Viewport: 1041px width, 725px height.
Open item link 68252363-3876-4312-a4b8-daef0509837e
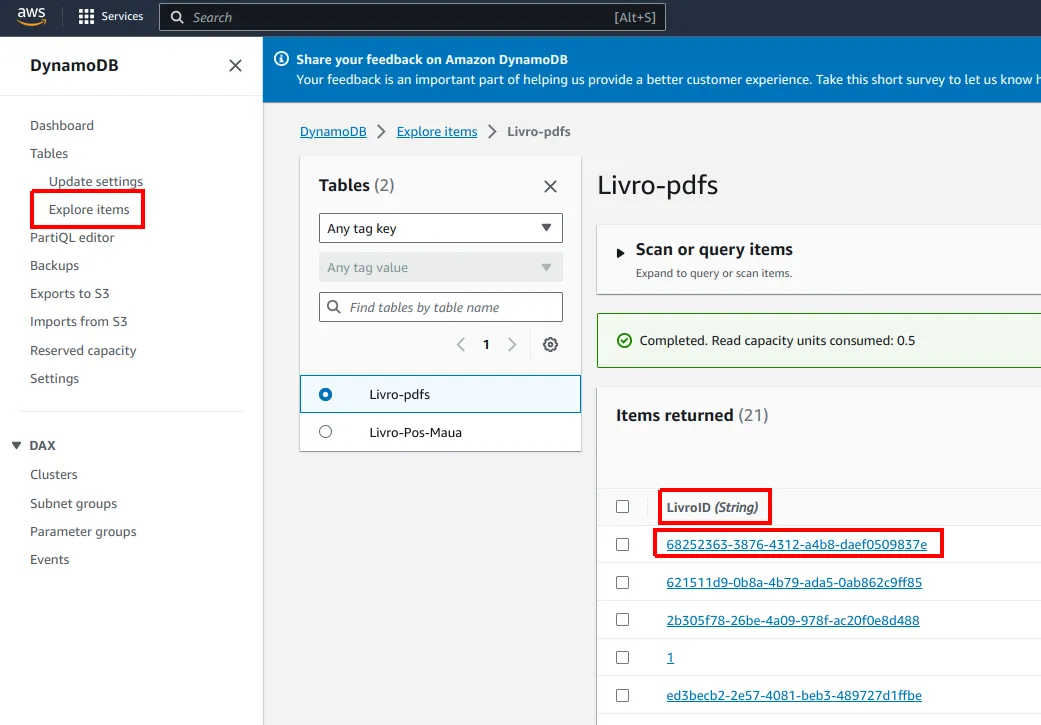coord(797,544)
